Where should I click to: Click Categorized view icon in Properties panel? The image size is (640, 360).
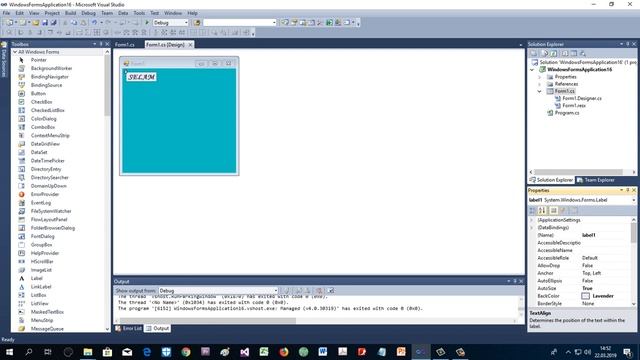[532, 210]
